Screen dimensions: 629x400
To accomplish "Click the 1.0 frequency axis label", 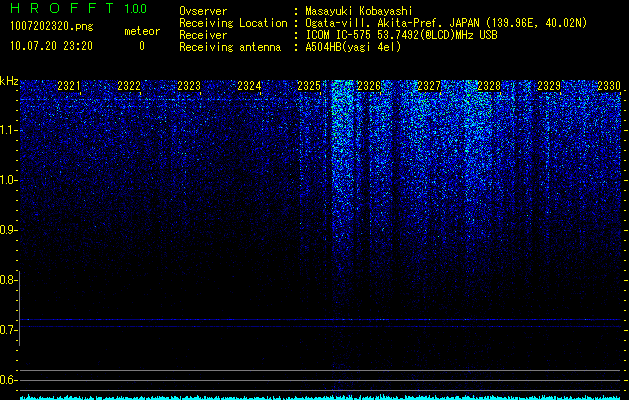I will tap(8, 180).
